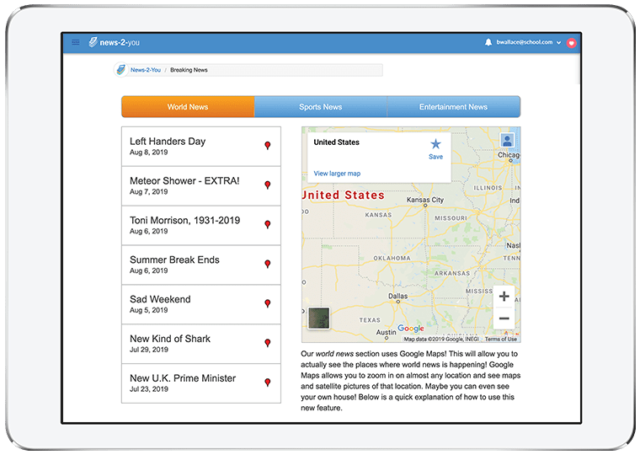Click the red heart icon in header
The width and height of the screenshot is (640, 455).
(x=571, y=43)
